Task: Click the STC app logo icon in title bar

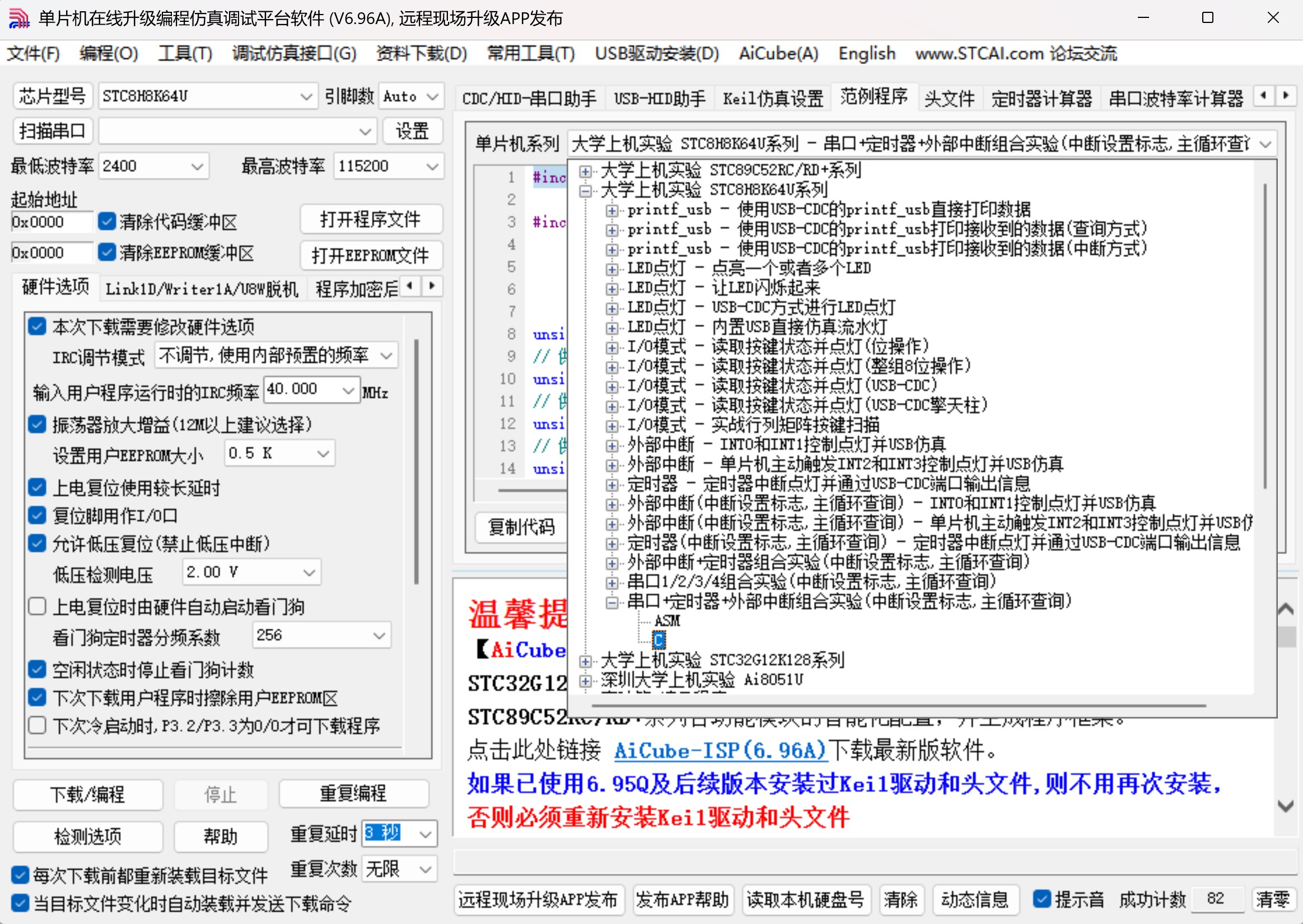Action: click(20, 18)
